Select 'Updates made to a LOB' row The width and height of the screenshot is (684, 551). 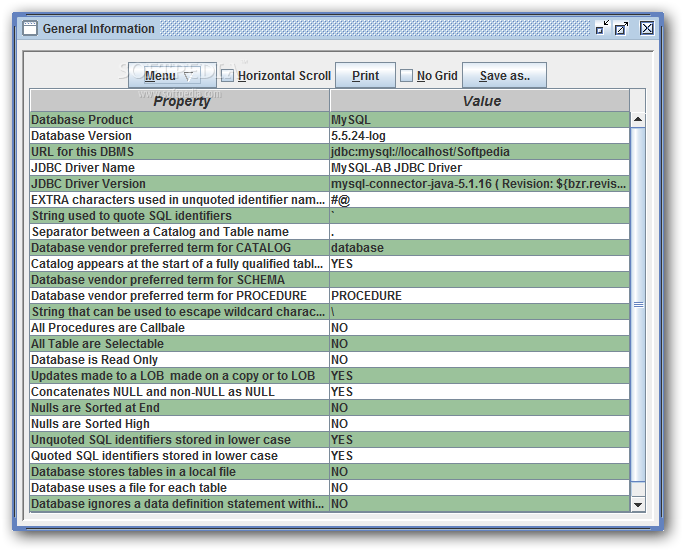click(x=330, y=376)
